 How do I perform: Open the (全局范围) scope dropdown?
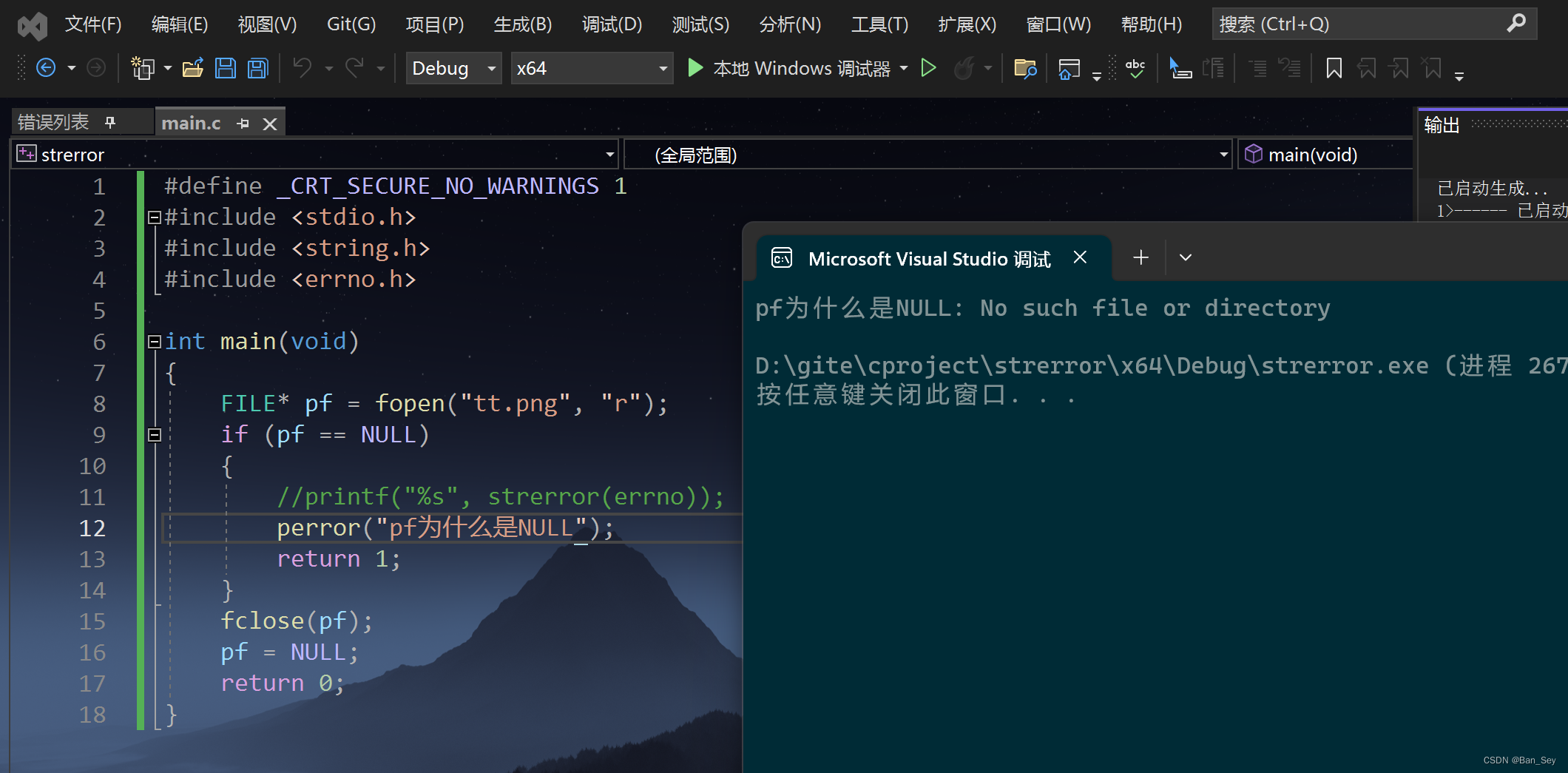[1222, 154]
